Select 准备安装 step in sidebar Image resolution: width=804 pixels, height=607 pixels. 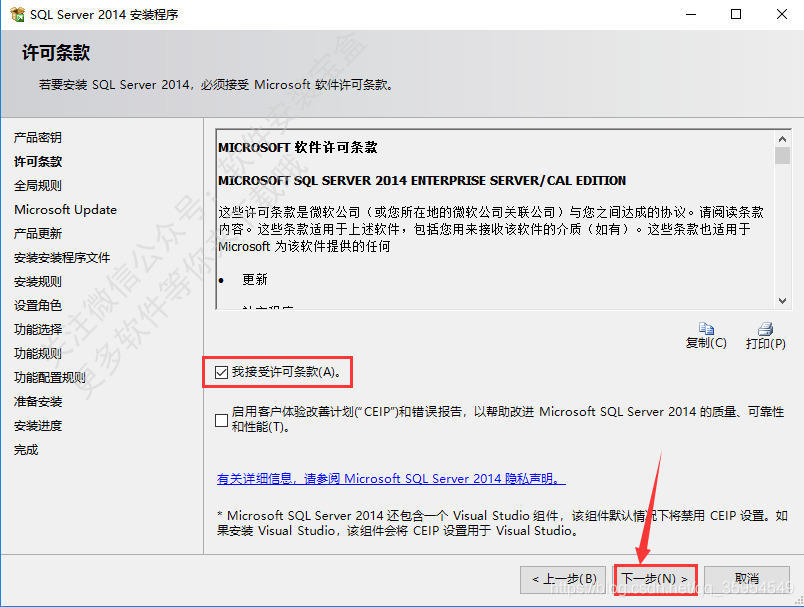37,402
